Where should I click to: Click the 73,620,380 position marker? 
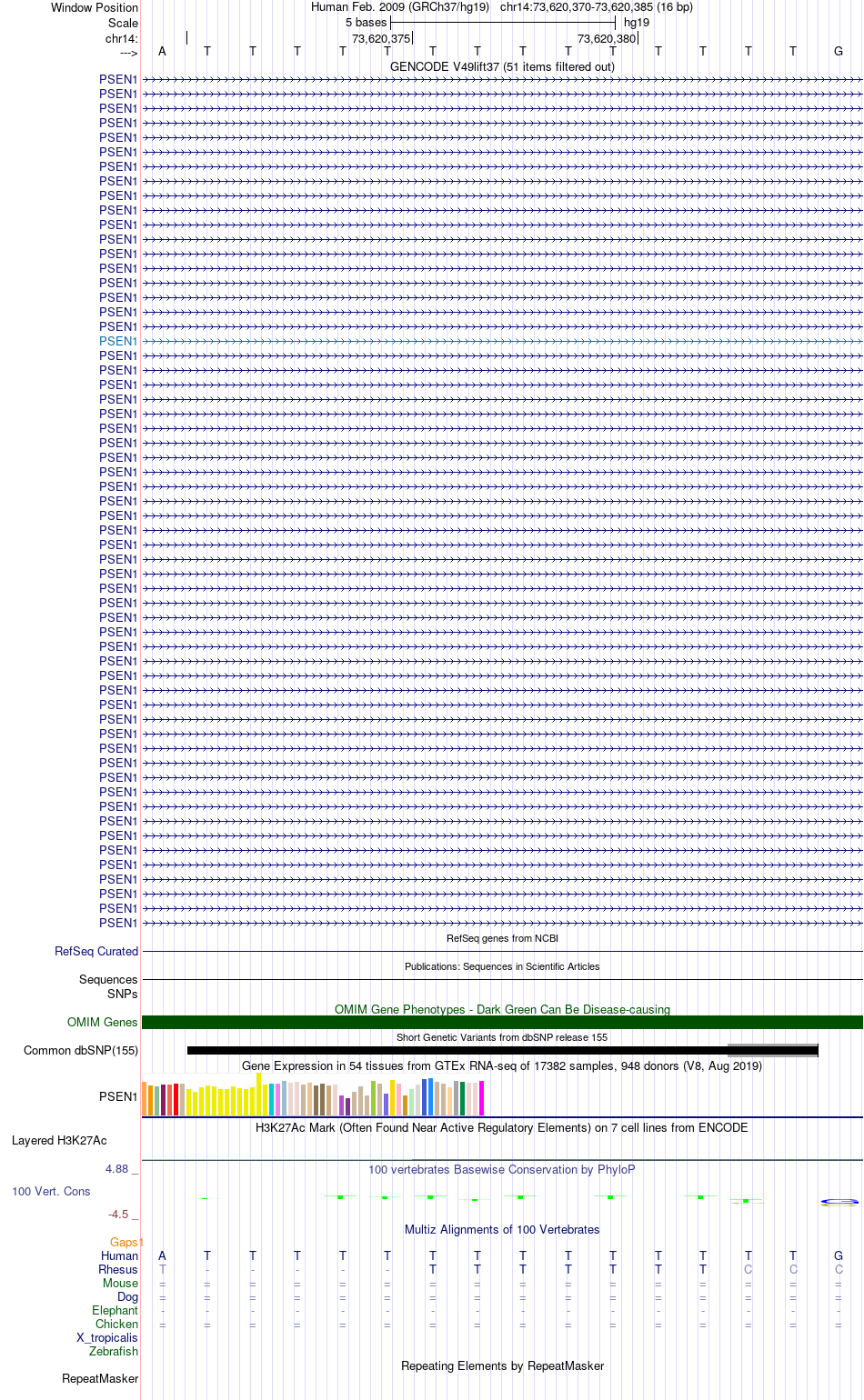click(x=607, y=38)
